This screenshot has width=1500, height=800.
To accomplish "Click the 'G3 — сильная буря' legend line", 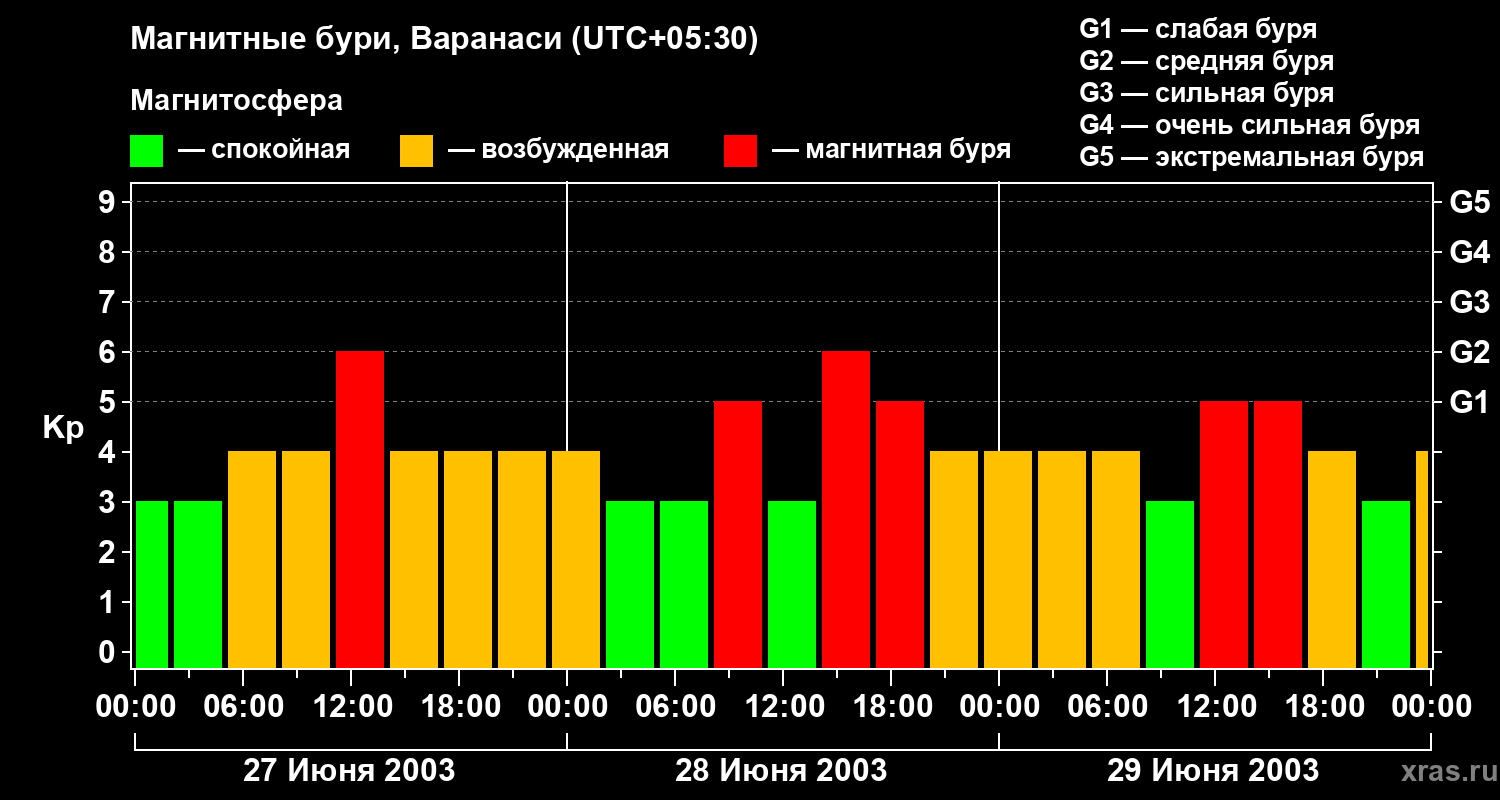I will [1206, 93].
